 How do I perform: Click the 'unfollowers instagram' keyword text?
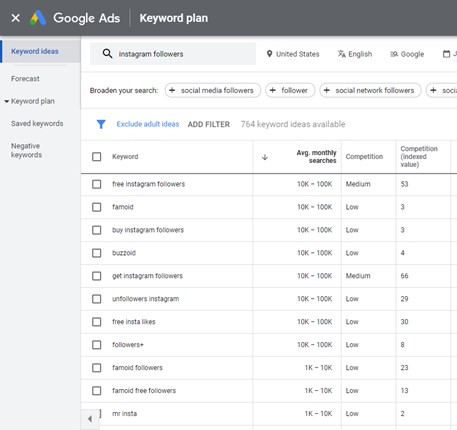coord(145,299)
